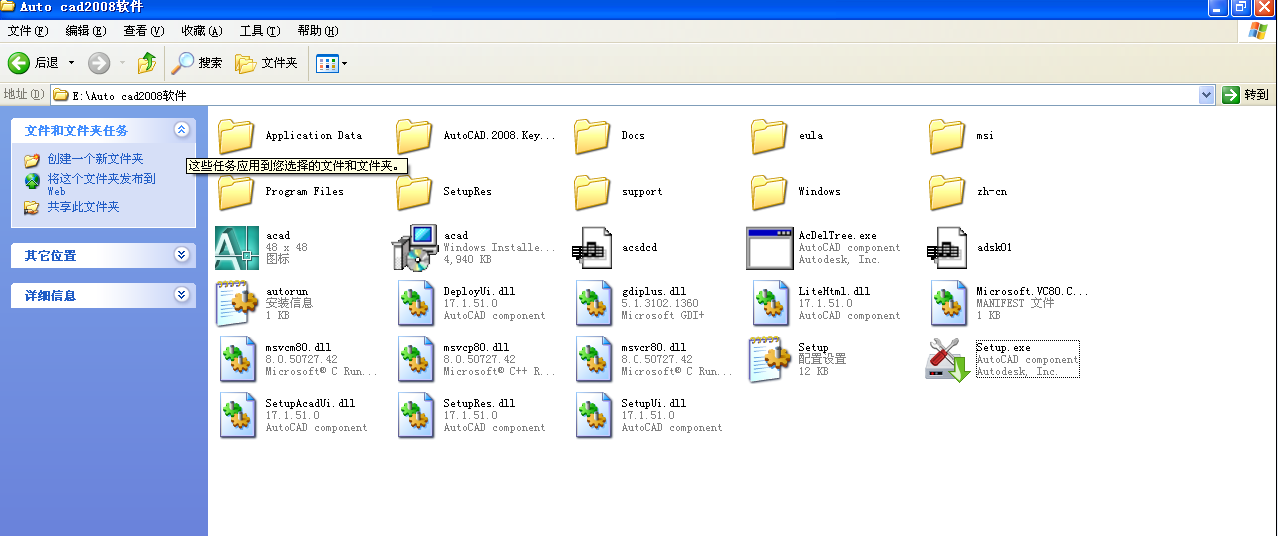Viewport: 1278px width, 536px height.
Task: Select the Setup configuration settings file
Action: (798, 360)
